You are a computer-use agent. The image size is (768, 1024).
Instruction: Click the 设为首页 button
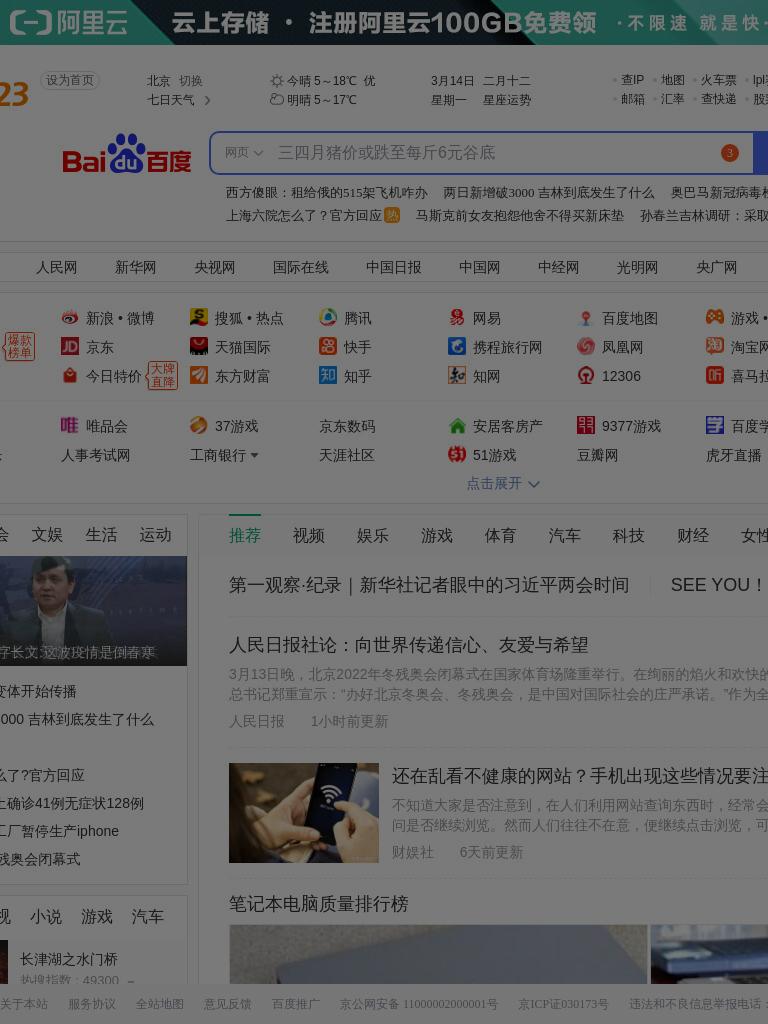click(x=70, y=80)
